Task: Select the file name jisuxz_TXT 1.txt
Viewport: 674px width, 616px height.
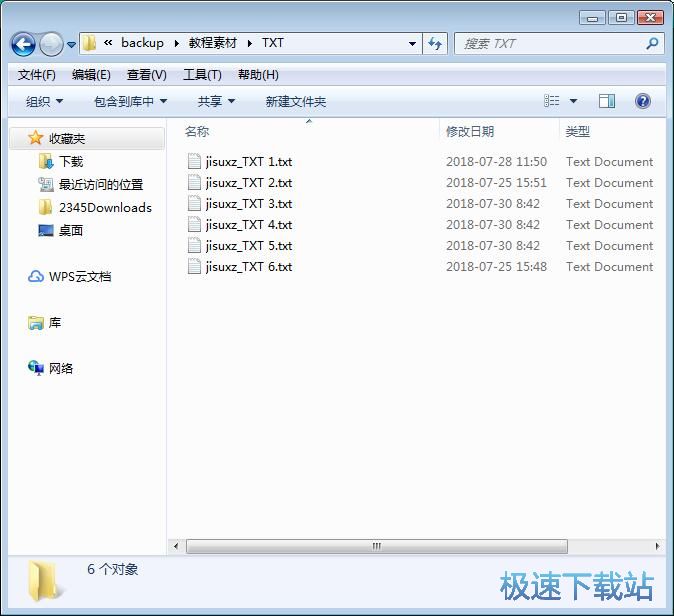Action: pyautogui.click(x=249, y=162)
